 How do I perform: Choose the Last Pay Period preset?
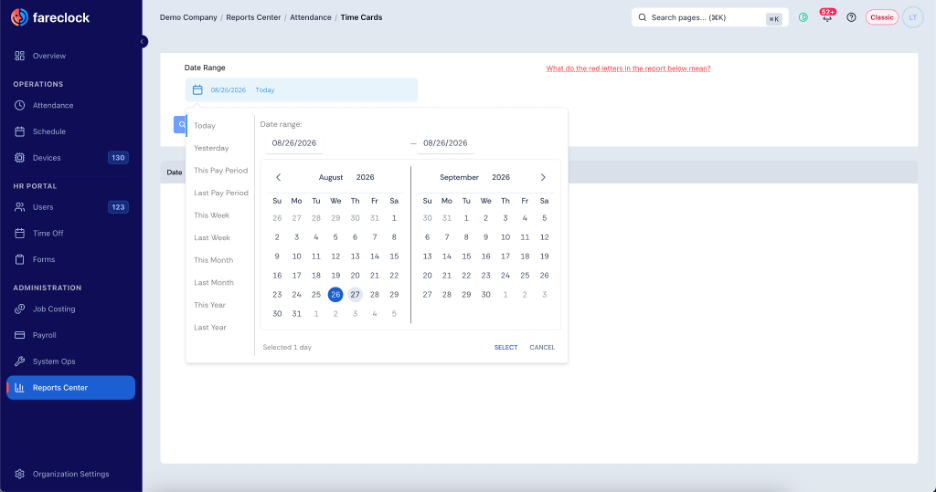(221, 193)
